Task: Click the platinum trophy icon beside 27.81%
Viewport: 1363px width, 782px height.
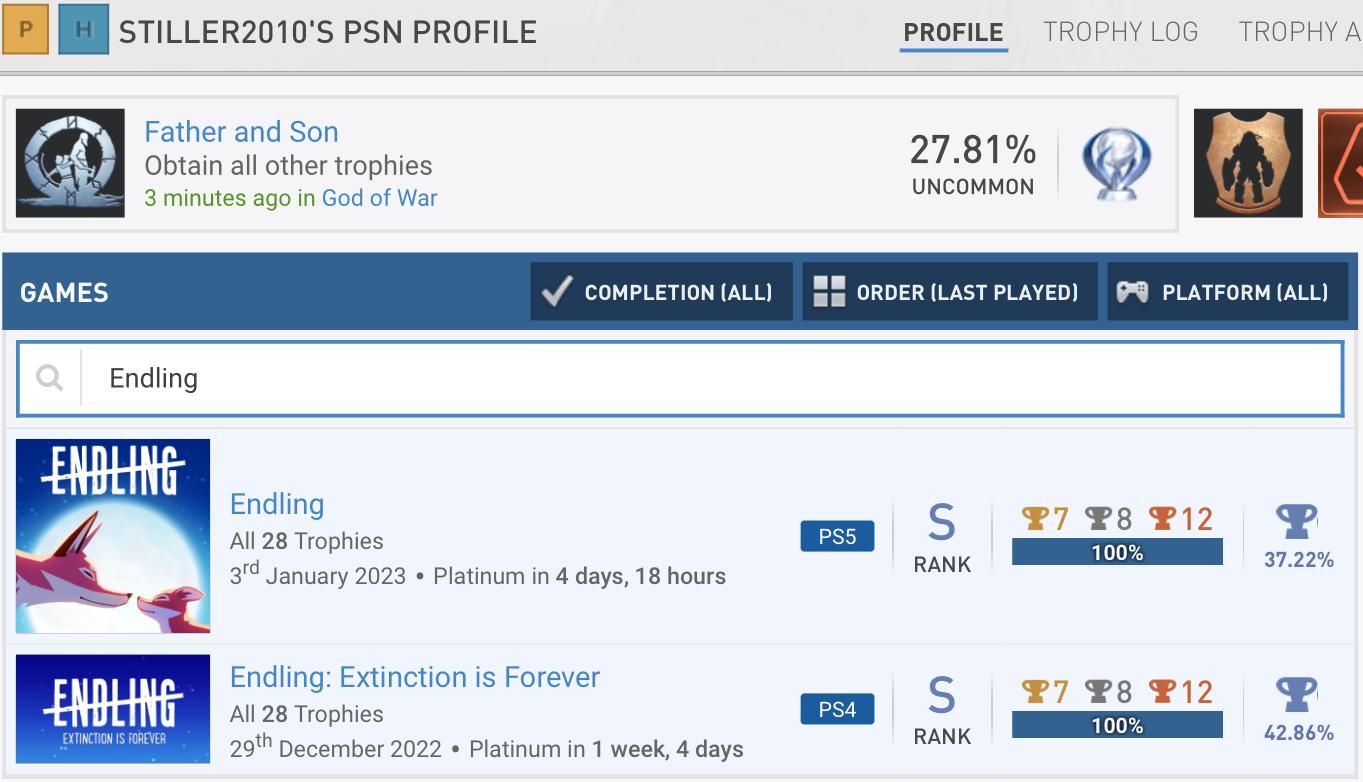Action: tap(1116, 164)
